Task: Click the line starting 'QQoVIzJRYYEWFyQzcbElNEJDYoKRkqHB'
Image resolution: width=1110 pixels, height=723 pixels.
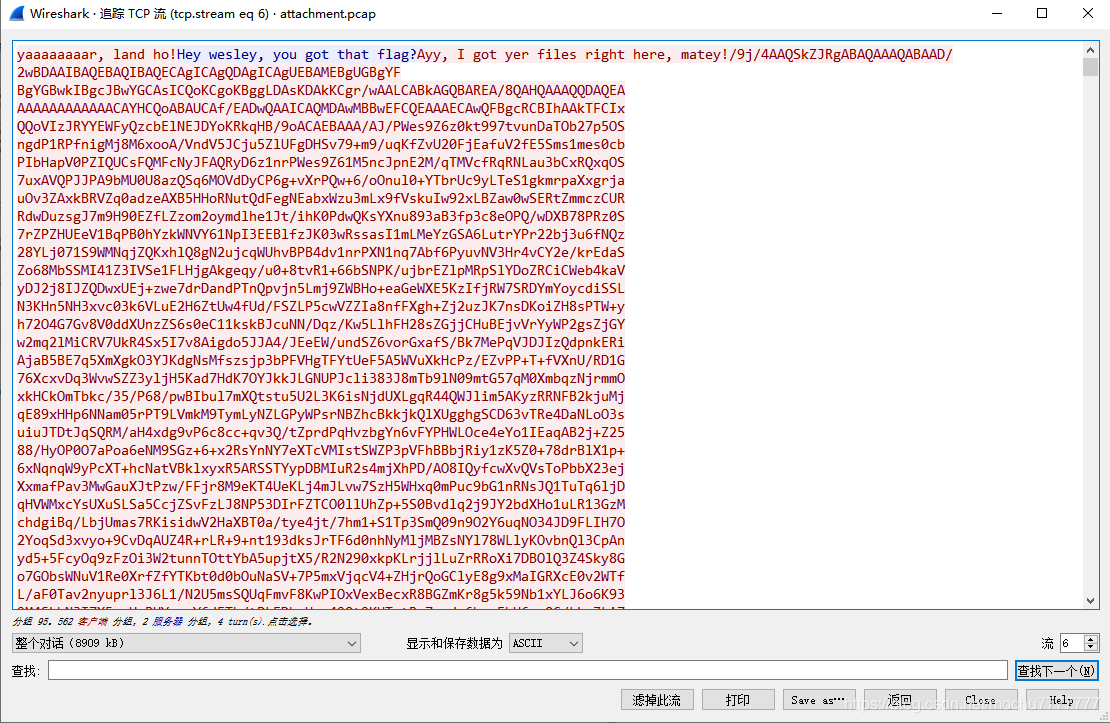Action: (321, 126)
